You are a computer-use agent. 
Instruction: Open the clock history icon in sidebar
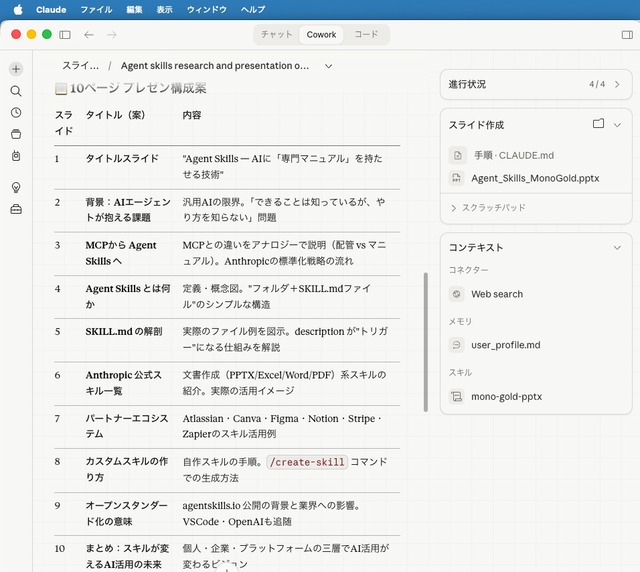16,112
